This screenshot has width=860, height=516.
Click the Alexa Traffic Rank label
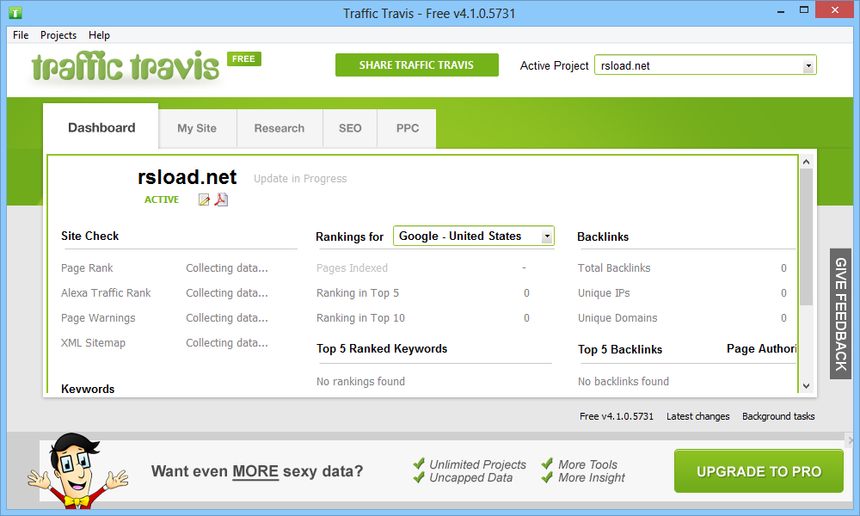tap(106, 293)
